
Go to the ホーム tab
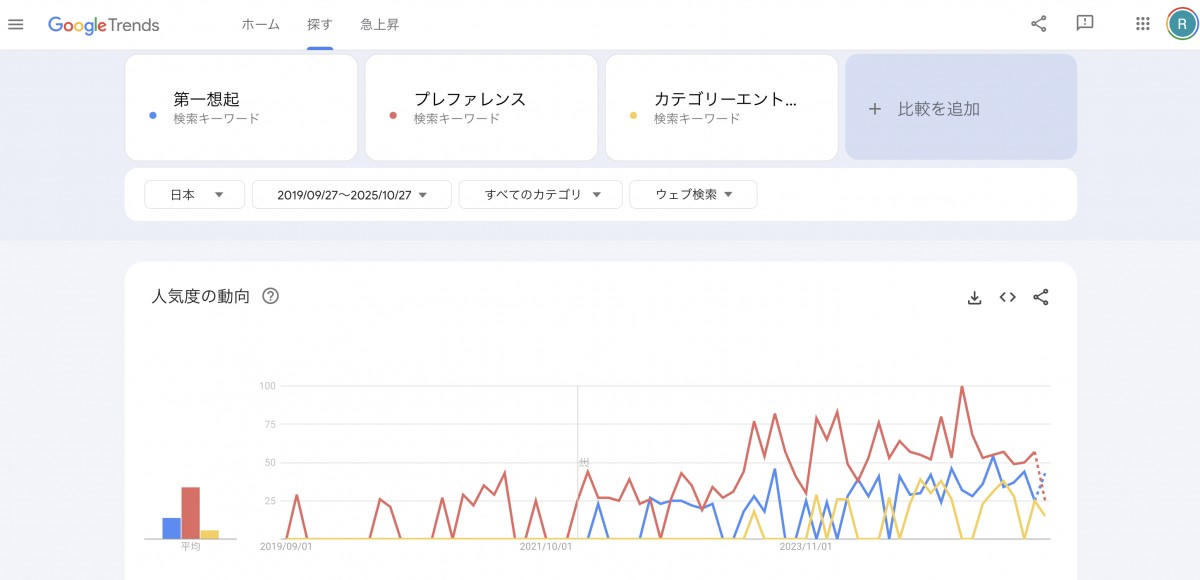260,25
